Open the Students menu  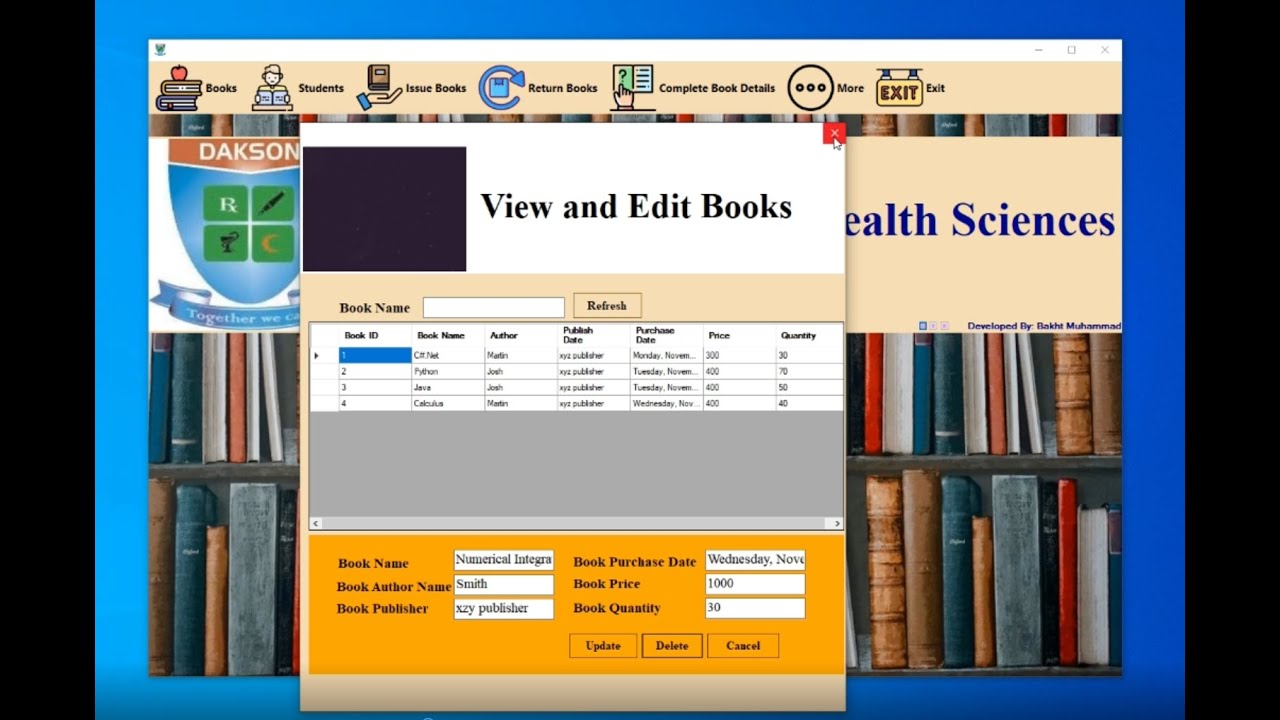point(298,88)
